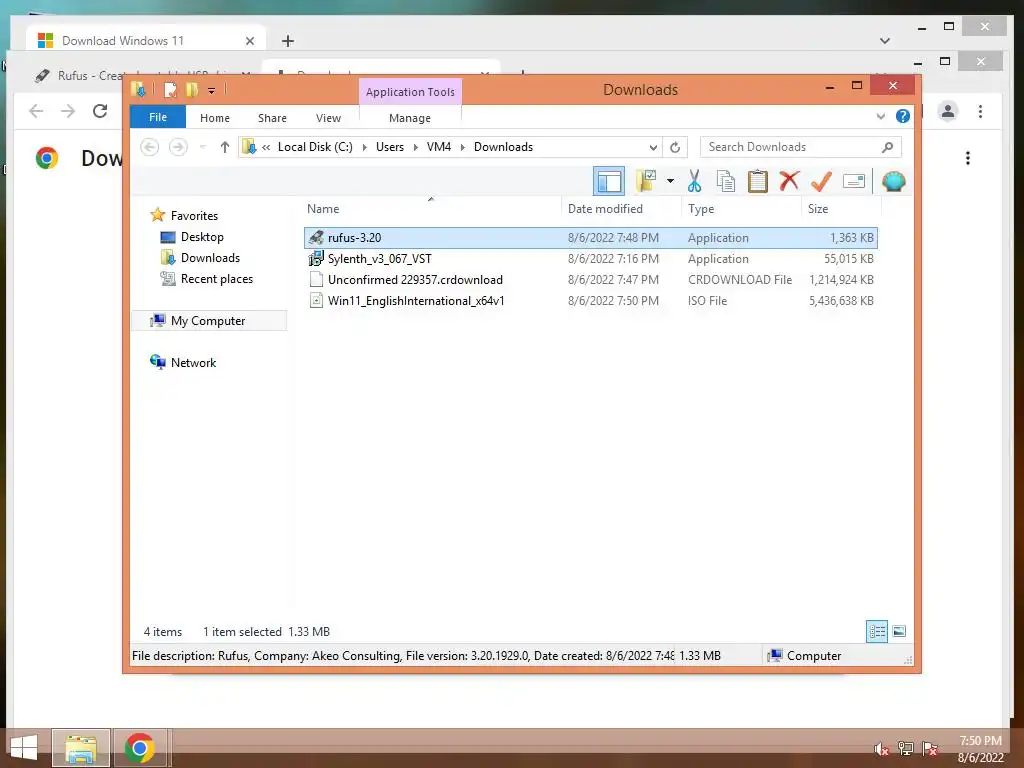
Task: Open Windows Start button
Action: coord(24,747)
